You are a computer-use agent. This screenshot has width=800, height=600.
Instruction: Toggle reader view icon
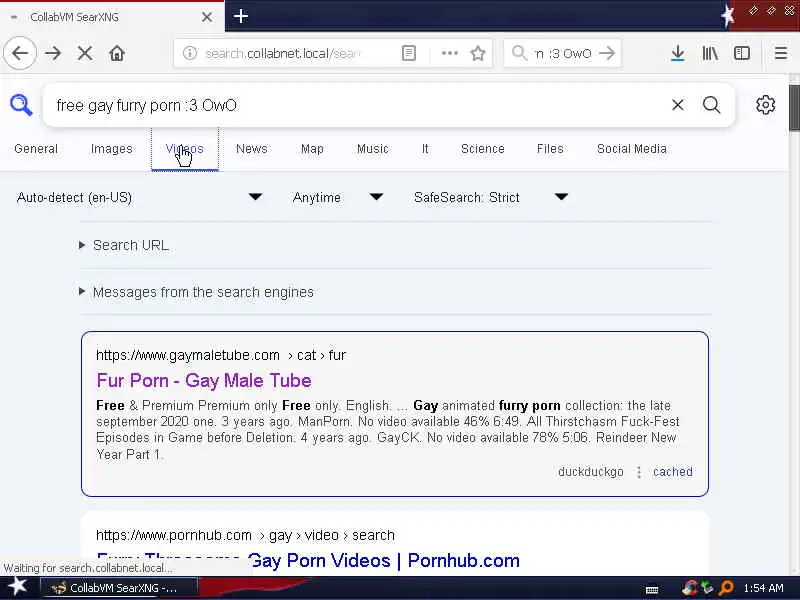409,53
